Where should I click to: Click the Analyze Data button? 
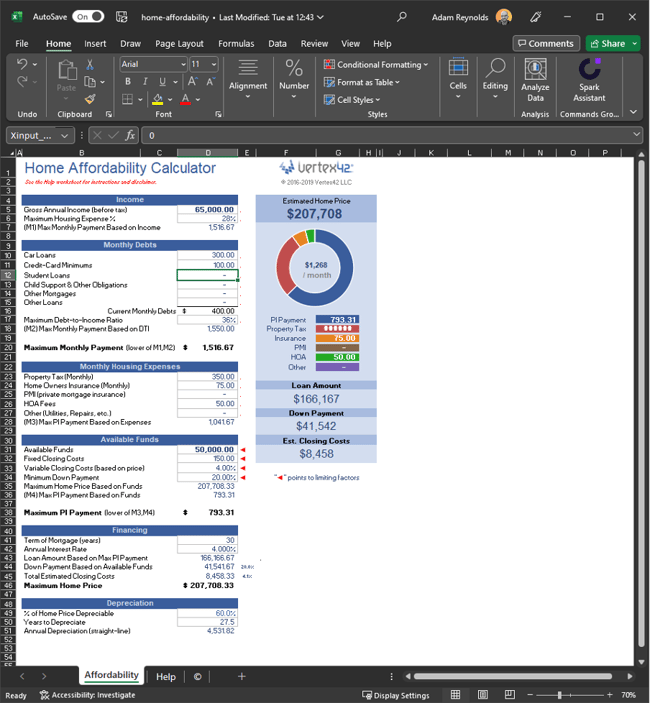(535, 81)
